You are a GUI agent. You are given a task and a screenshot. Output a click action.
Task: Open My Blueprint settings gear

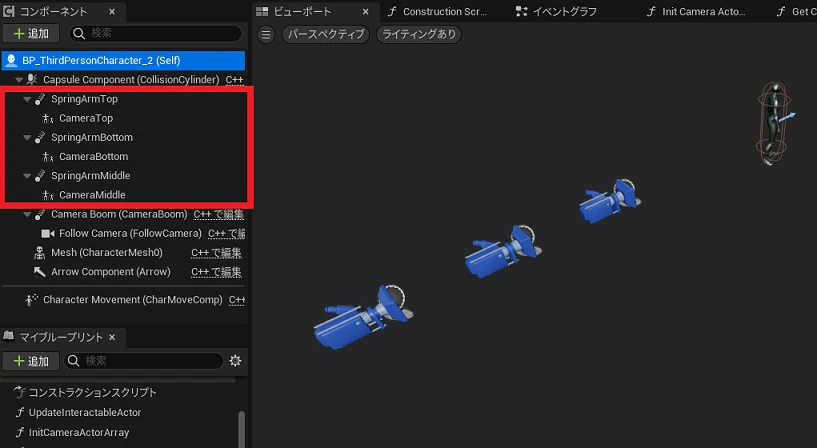click(236, 360)
